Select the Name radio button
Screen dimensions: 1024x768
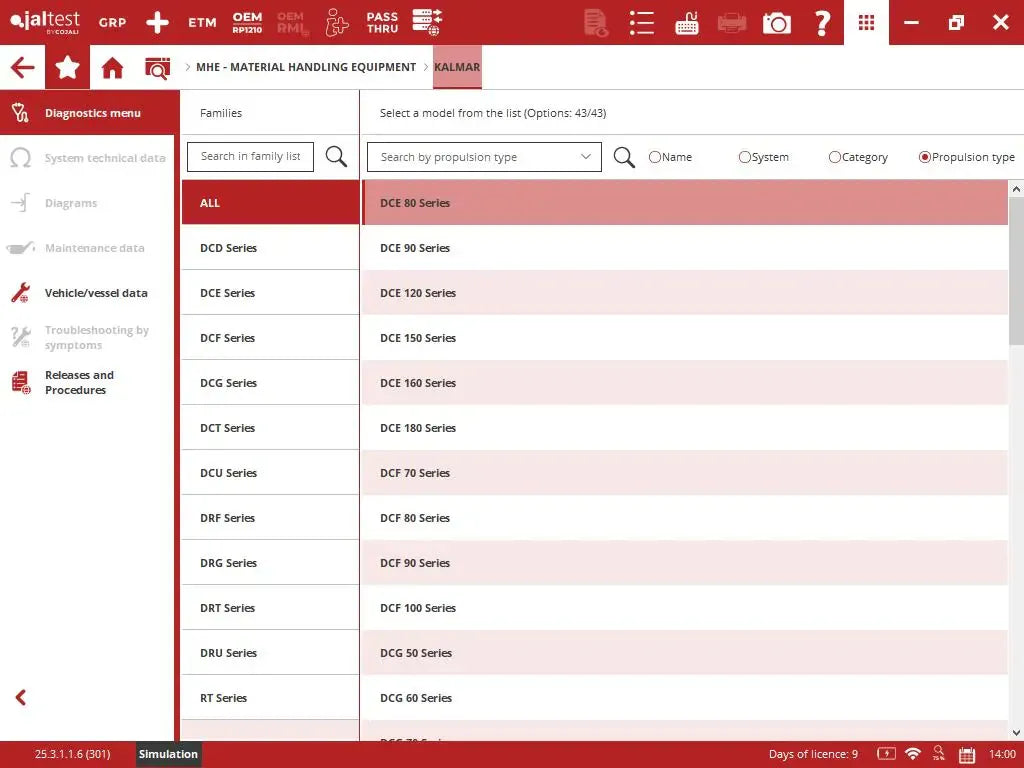655,157
